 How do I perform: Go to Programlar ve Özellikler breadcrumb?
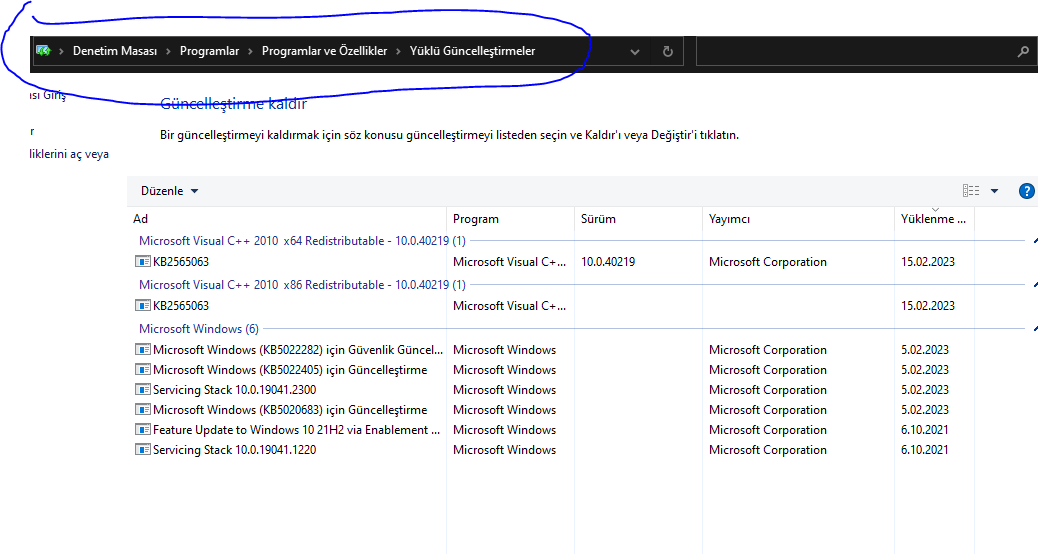click(x=324, y=51)
